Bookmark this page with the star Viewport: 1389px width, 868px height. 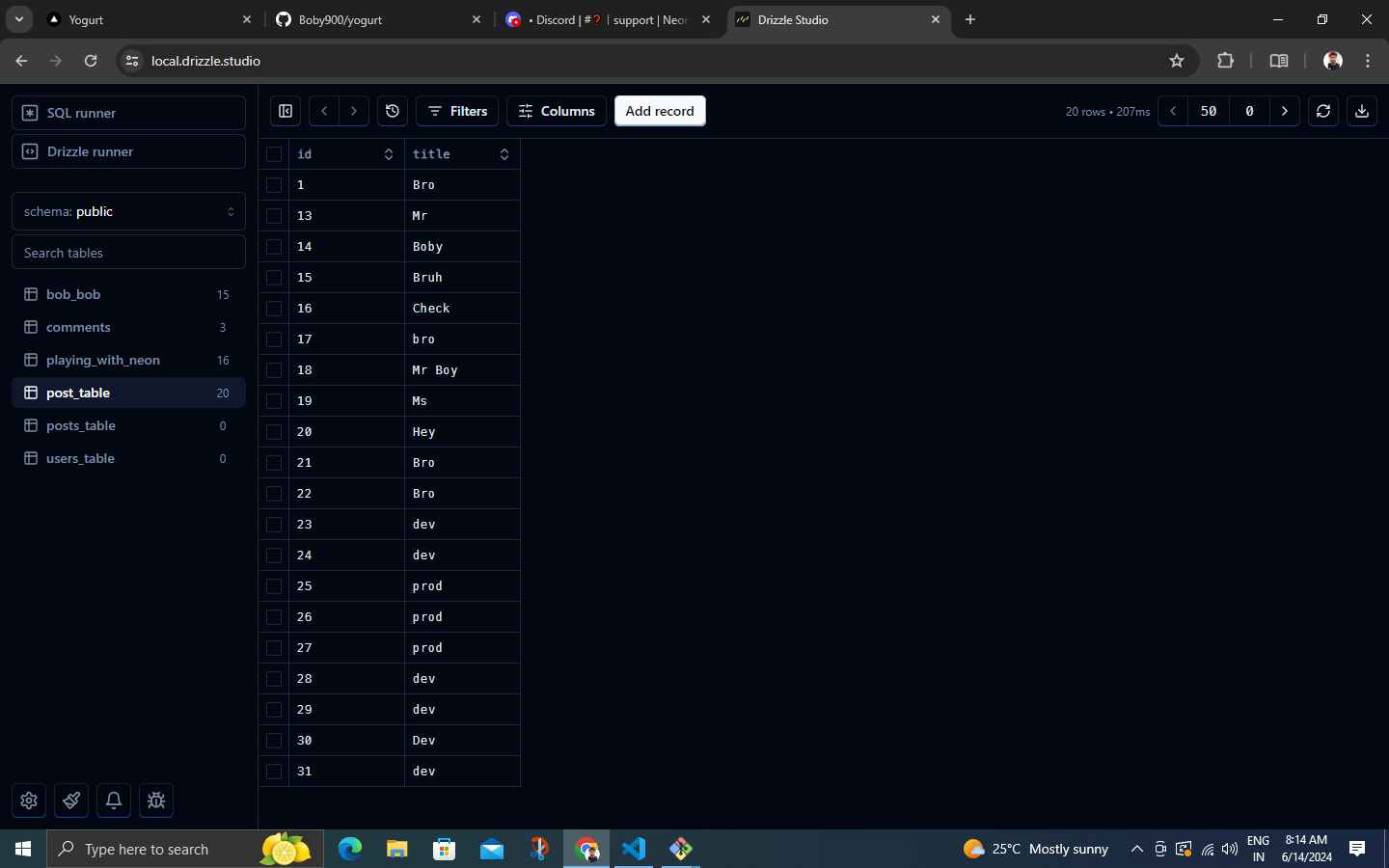(1177, 61)
